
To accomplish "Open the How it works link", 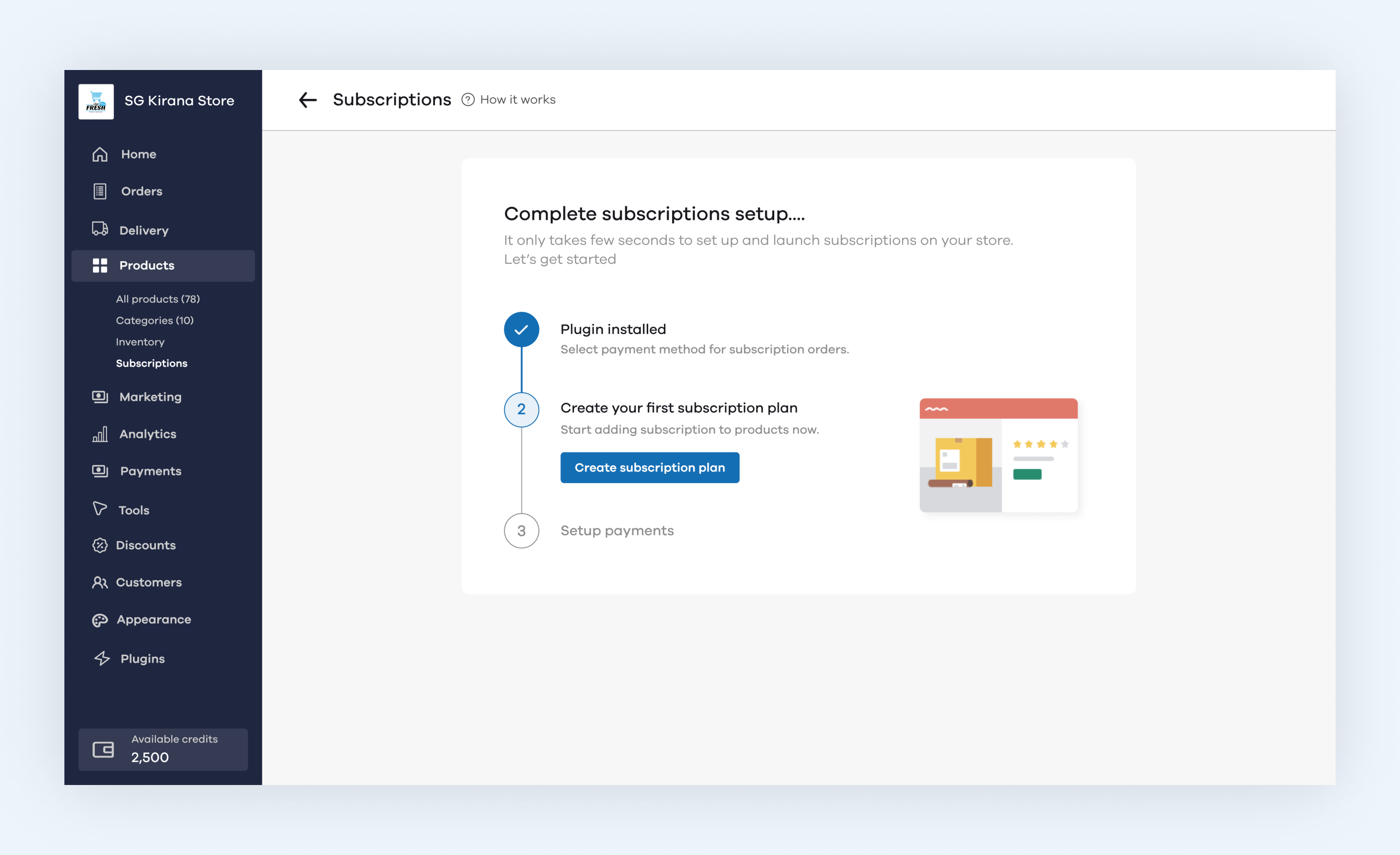I will click(518, 100).
